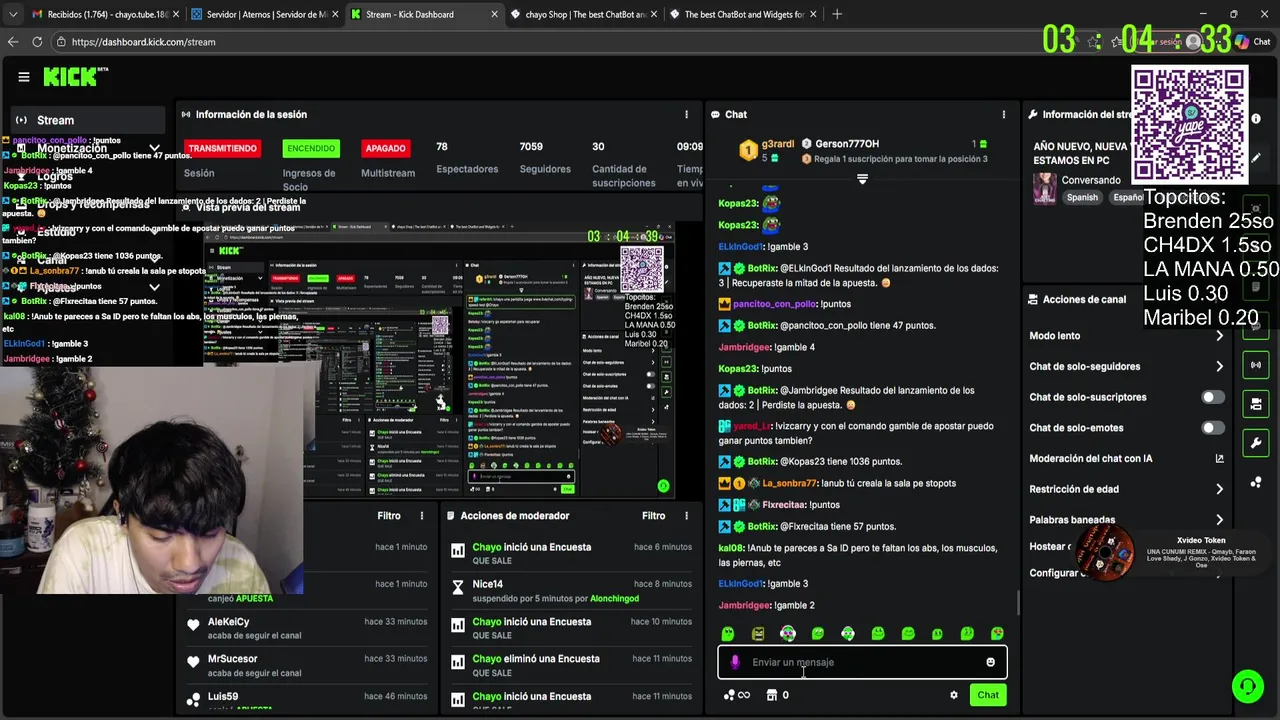The width and height of the screenshot is (1280, 720).
Task: Open options menu for Información de la sesión
Action: (x=686, y=114)
